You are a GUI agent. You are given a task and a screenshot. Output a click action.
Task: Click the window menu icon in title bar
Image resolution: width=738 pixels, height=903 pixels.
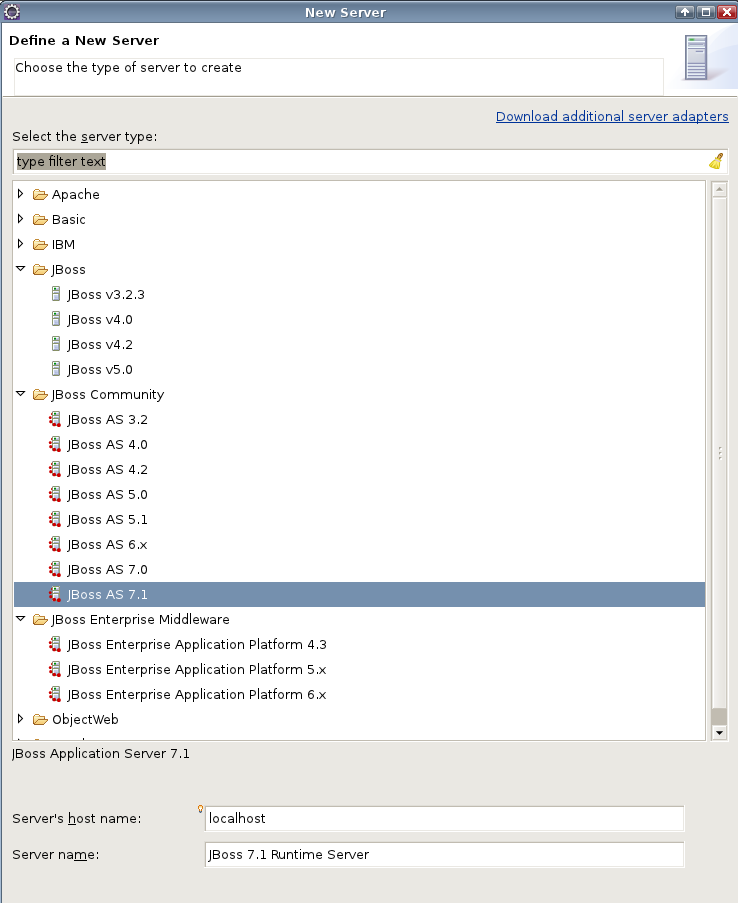12,12
